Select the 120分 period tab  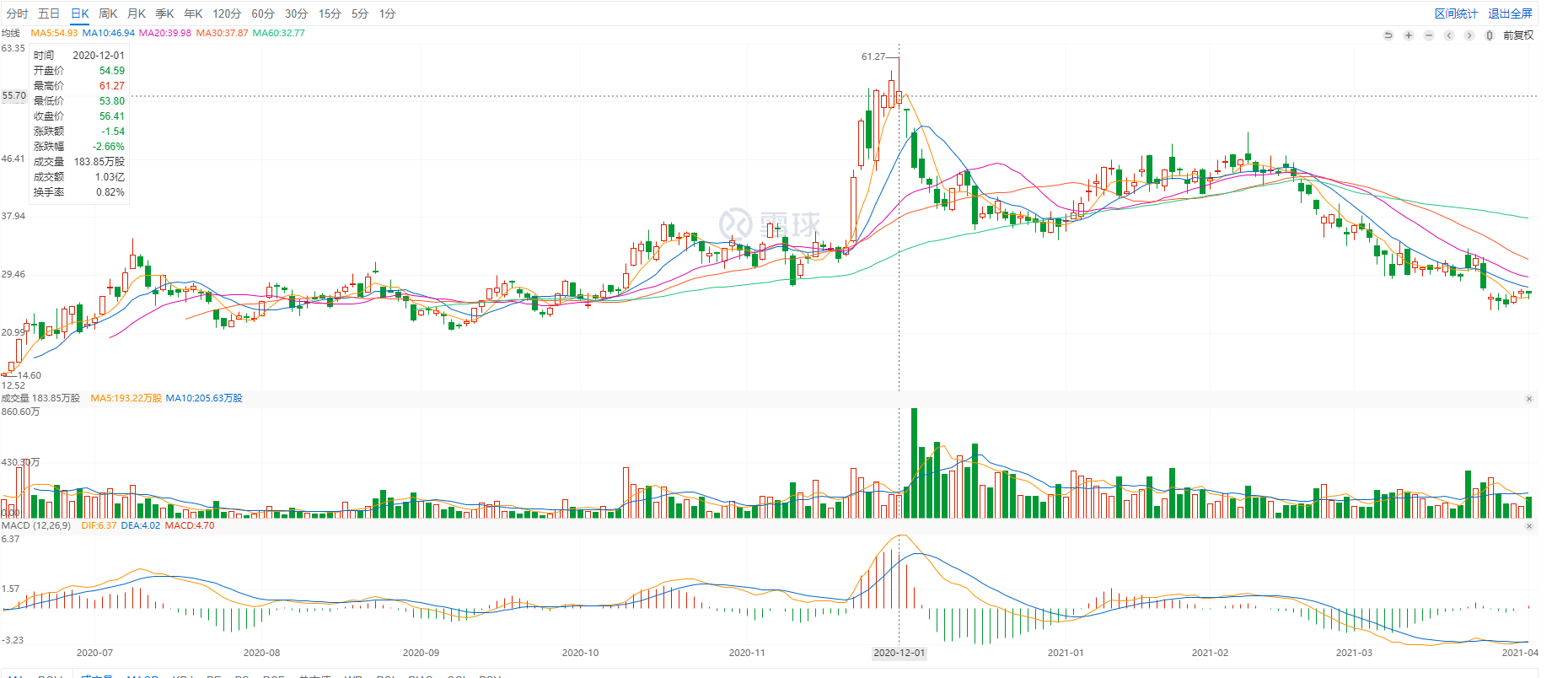227,13
